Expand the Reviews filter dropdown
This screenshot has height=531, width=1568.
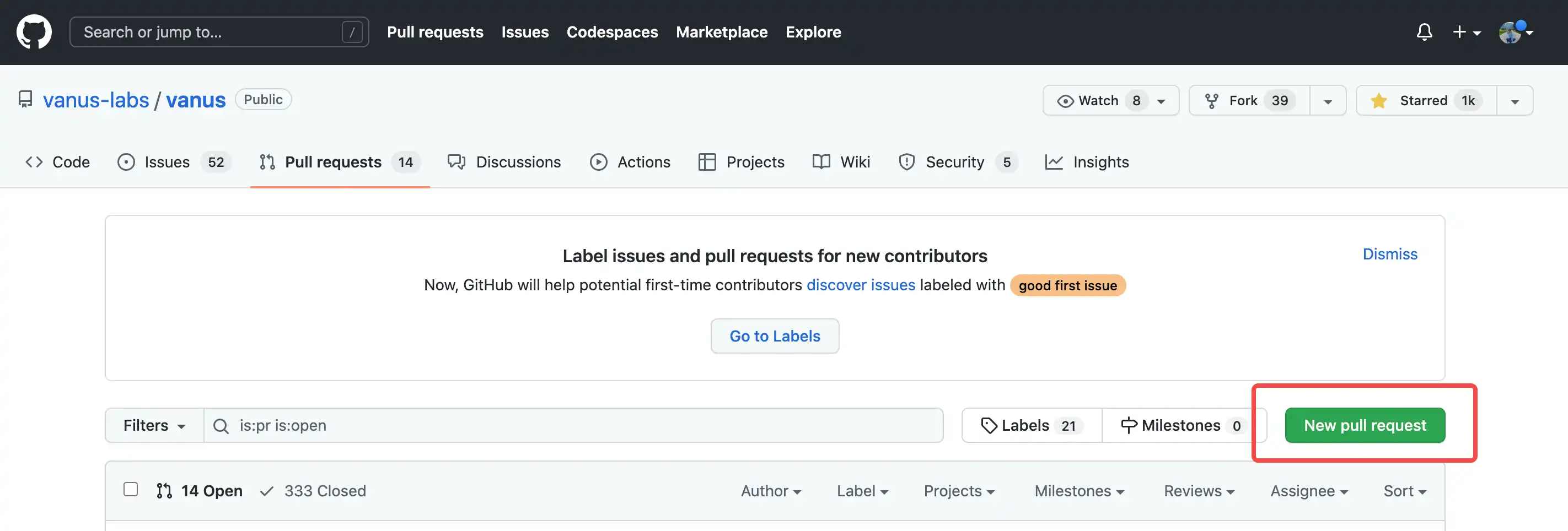[1199, 491]
